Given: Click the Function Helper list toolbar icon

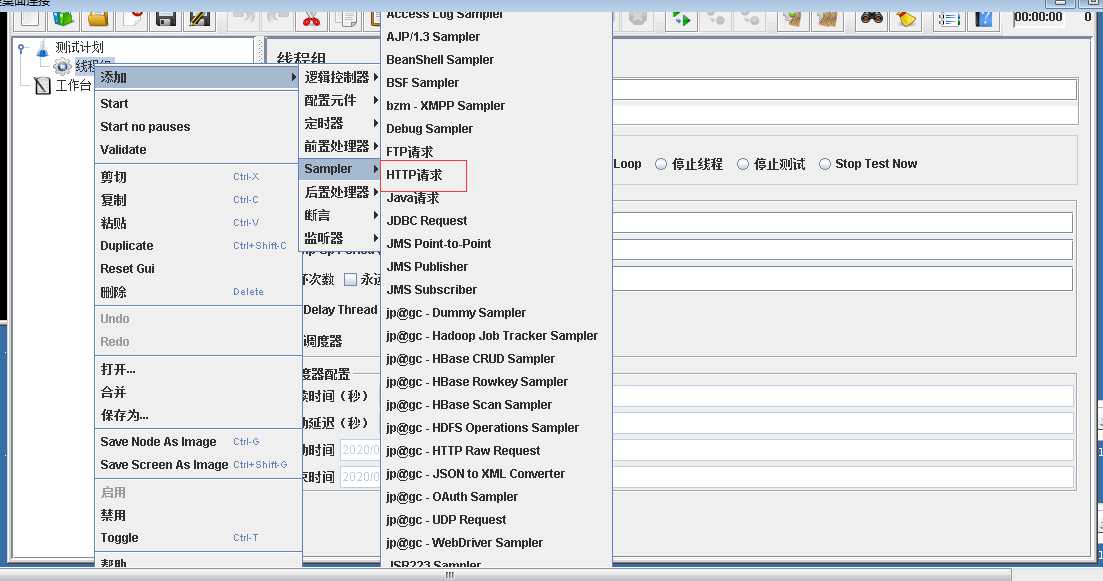Looking at the screenshot, I should coord(948,17).
